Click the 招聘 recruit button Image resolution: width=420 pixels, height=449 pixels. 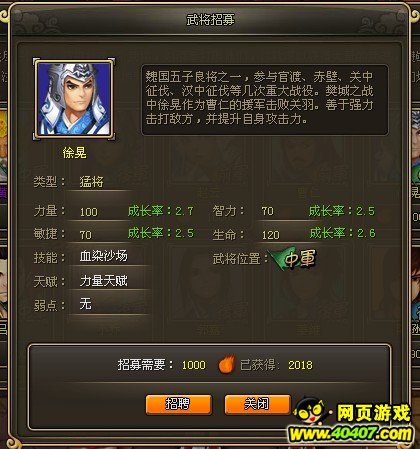click(x=178, y=404)
